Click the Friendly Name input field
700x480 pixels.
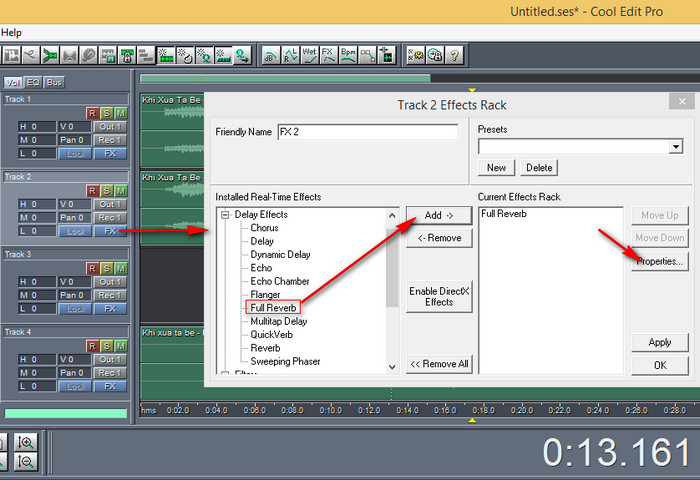coord(368,132)
